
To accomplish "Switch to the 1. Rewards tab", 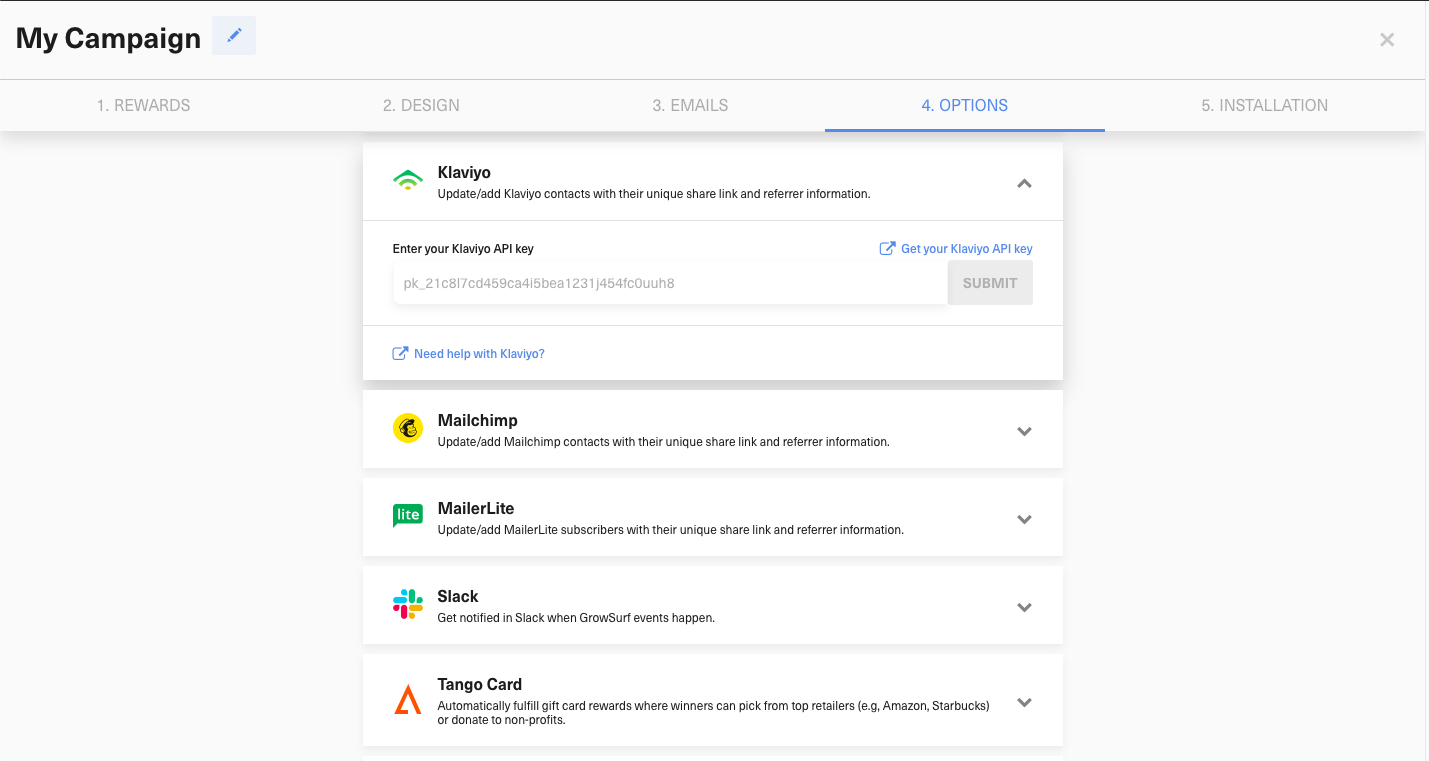I will point(143,105).
